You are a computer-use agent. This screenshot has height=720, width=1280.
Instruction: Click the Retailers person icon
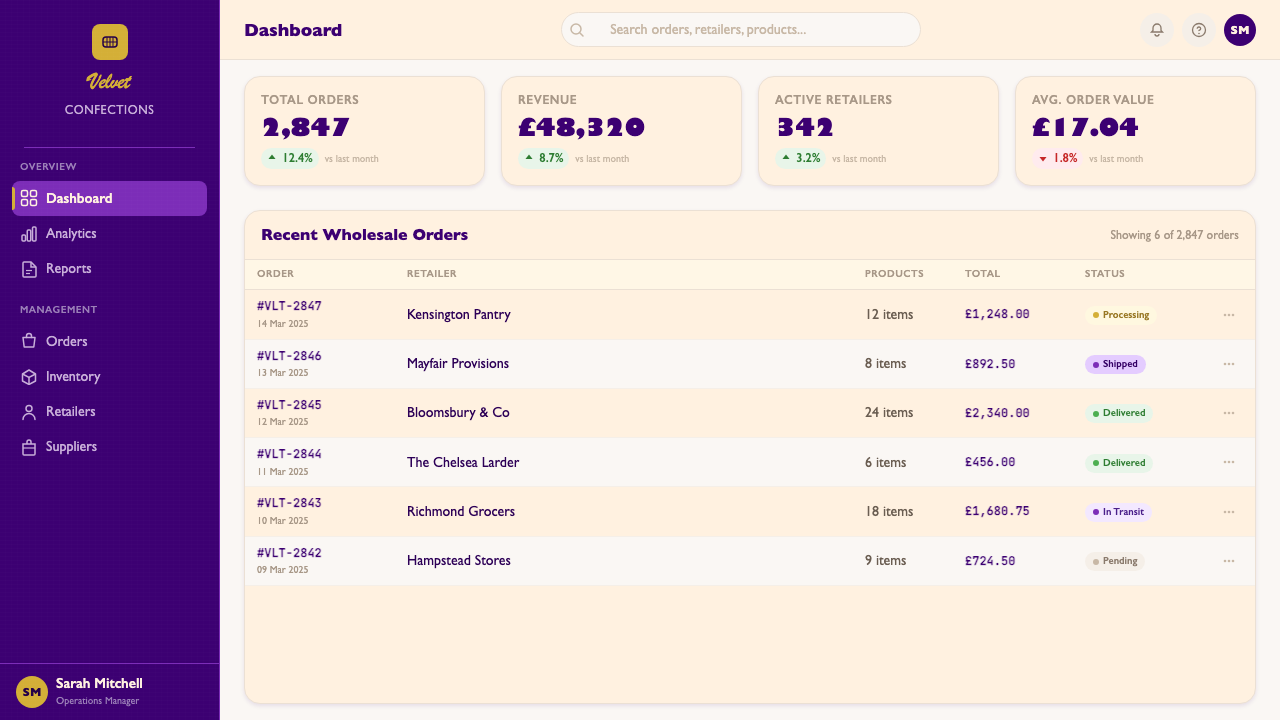pyautogui.click(x=29, y=411)
